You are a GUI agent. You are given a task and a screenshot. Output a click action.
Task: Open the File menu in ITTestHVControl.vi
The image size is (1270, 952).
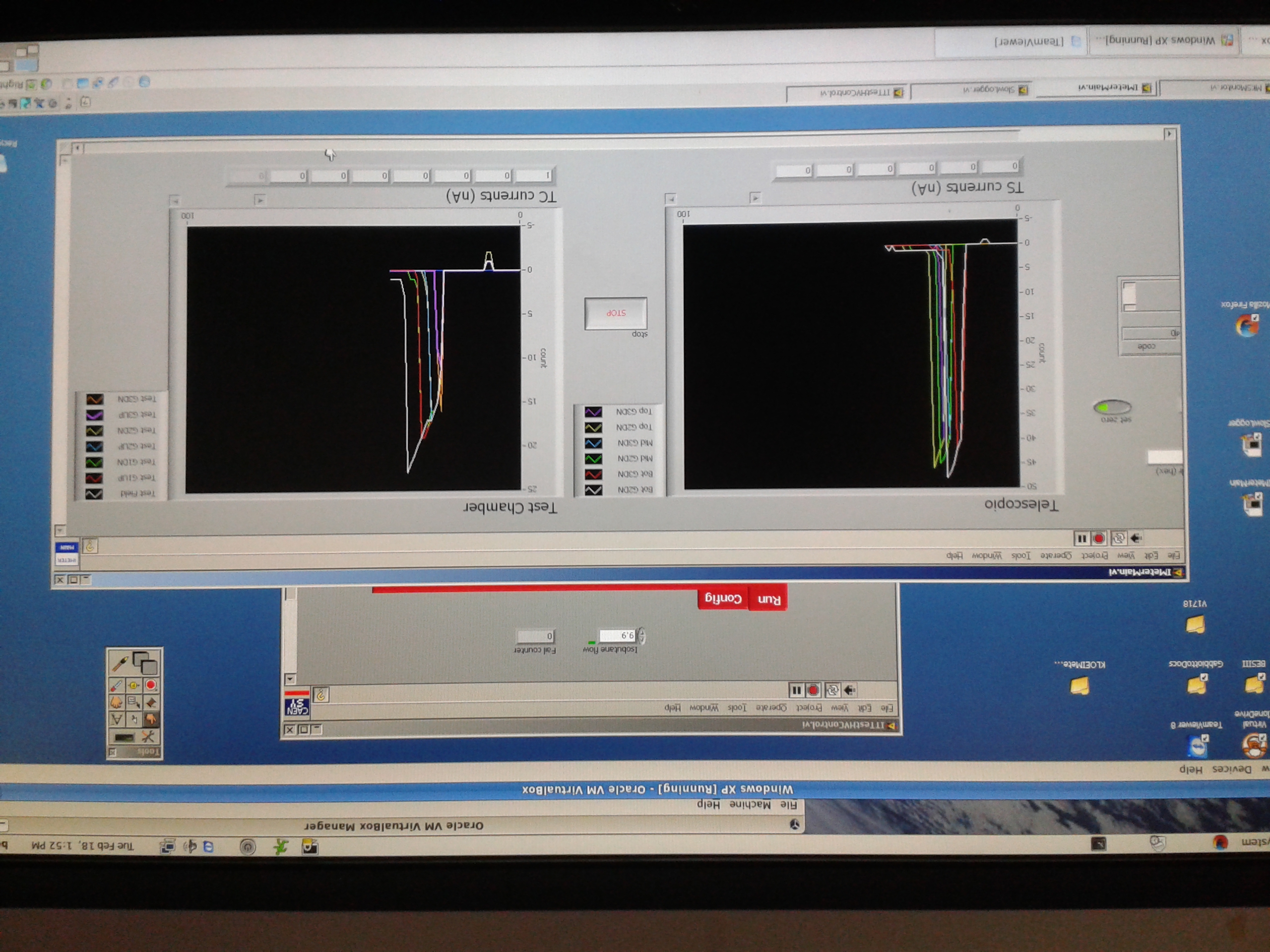click(887, 708)
